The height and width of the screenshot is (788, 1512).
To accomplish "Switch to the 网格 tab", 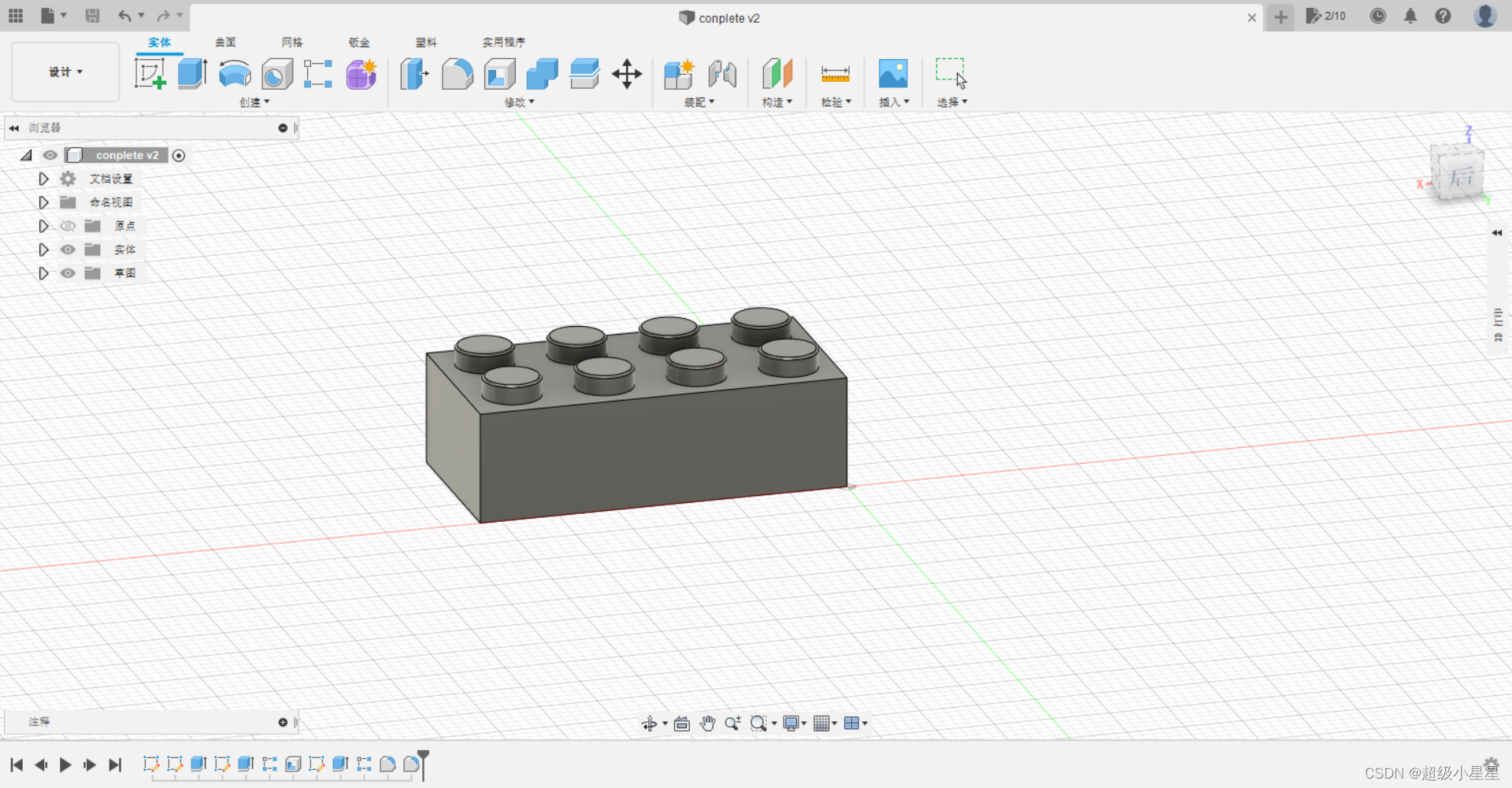I will pyautogui.click(x=292, y=43).
